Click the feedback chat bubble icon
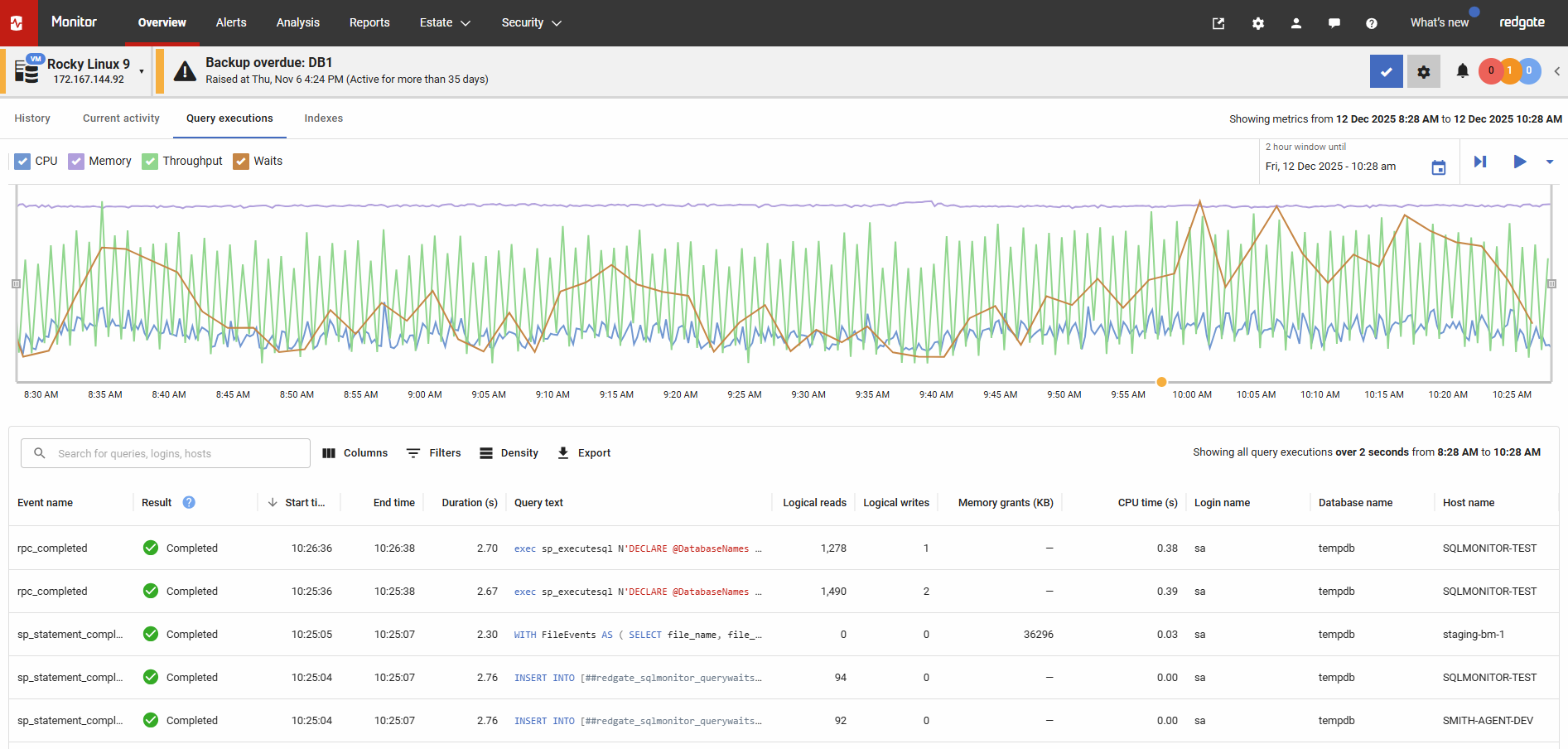1568x749 pixels. (x=1334, y=23)
